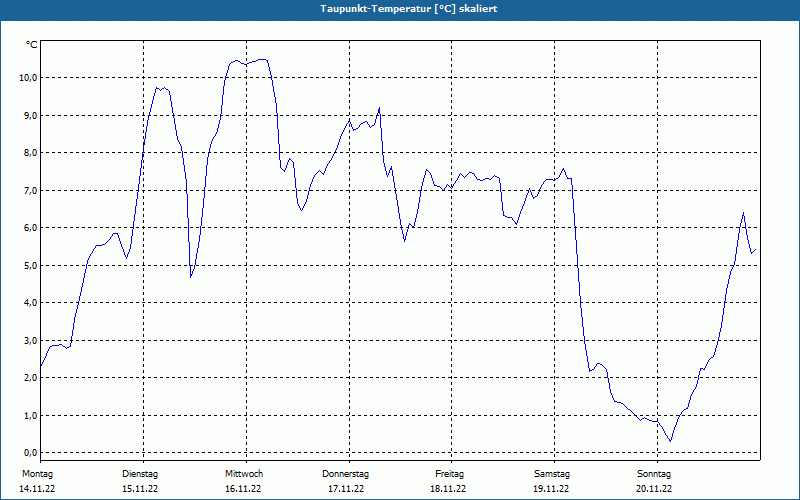
Task: Click the '14.11.22' date label
Action: [x=37, y=489]
